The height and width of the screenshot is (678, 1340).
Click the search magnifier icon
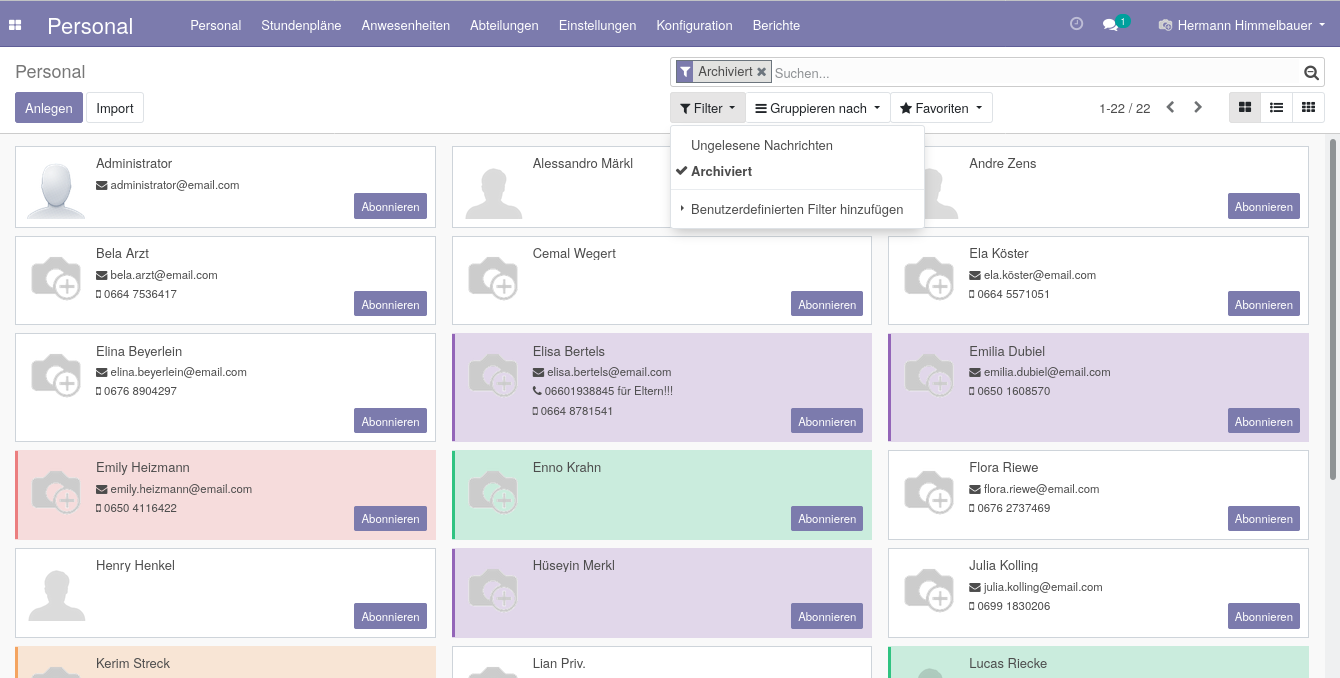pyautogui.click(x=1311, y=72)
